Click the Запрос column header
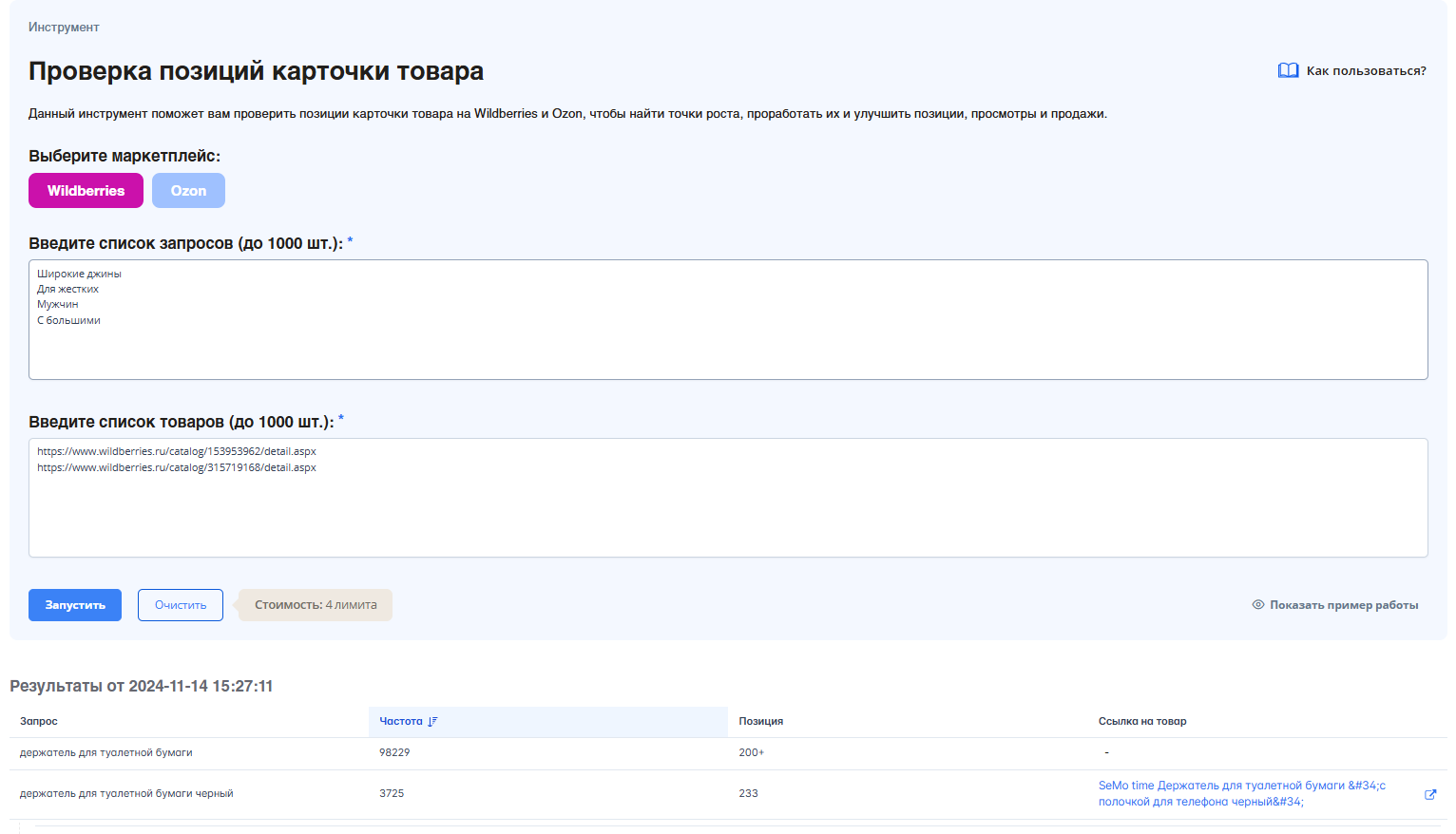1456x834 pixels. pos(39,722)
